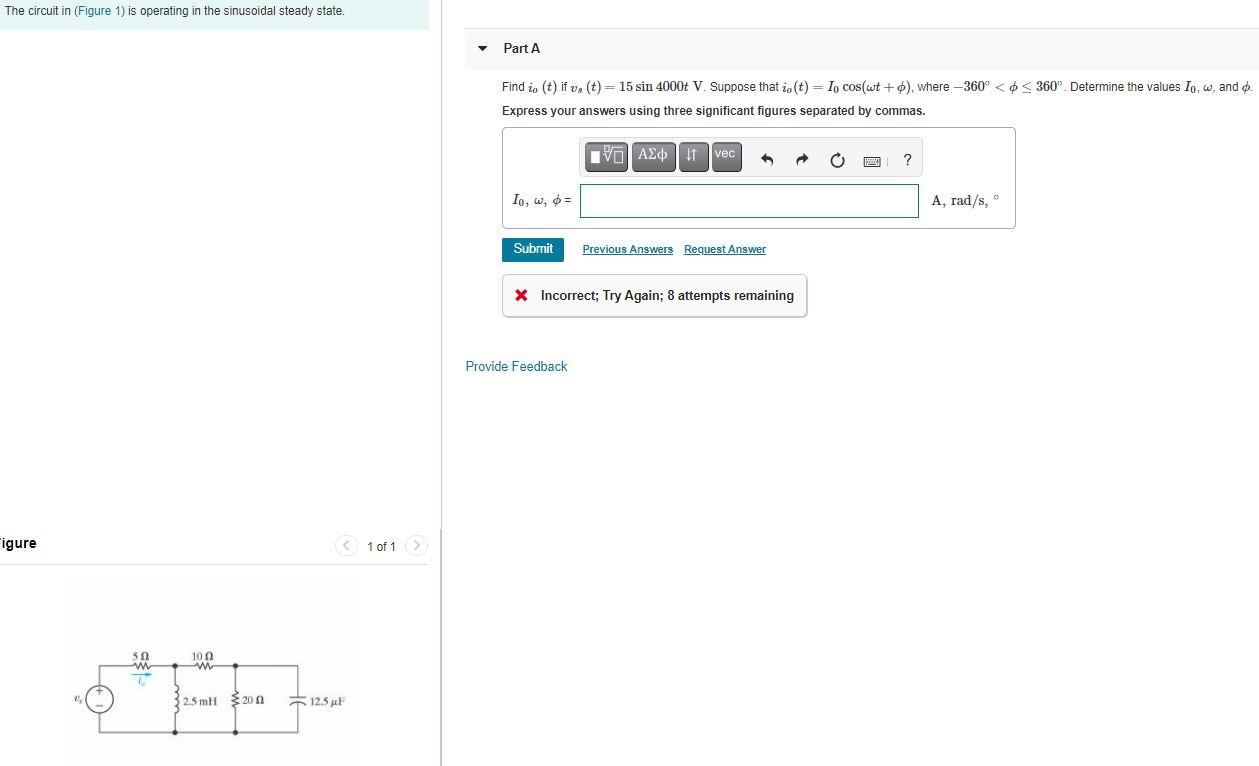This screenshot has width=1259, height=766.
Task: Select the Greek symbols ΑΣφ icon
Action: pyautogui.click(x=653, y=156)
